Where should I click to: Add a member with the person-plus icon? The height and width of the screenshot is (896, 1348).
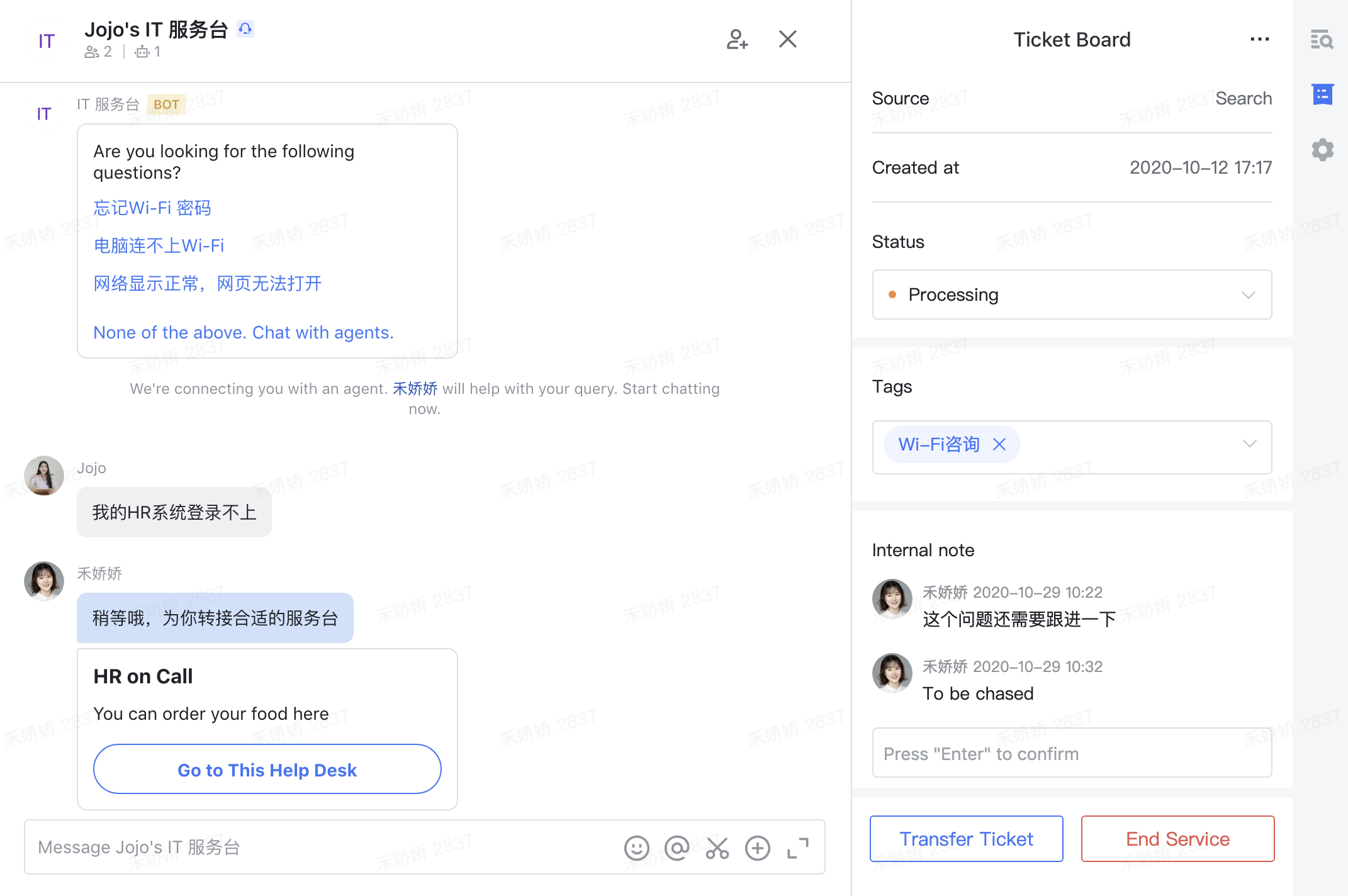[737, 39]
